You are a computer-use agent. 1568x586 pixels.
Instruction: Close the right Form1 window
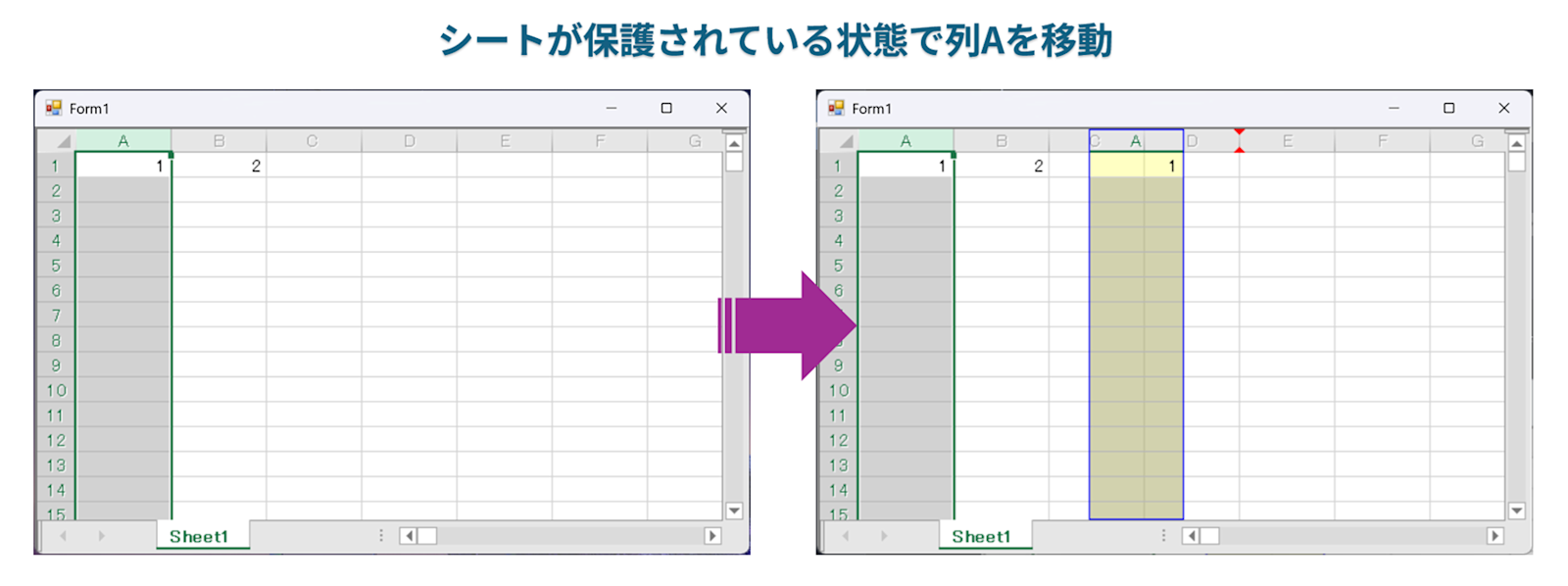(x=1503, y=108)
